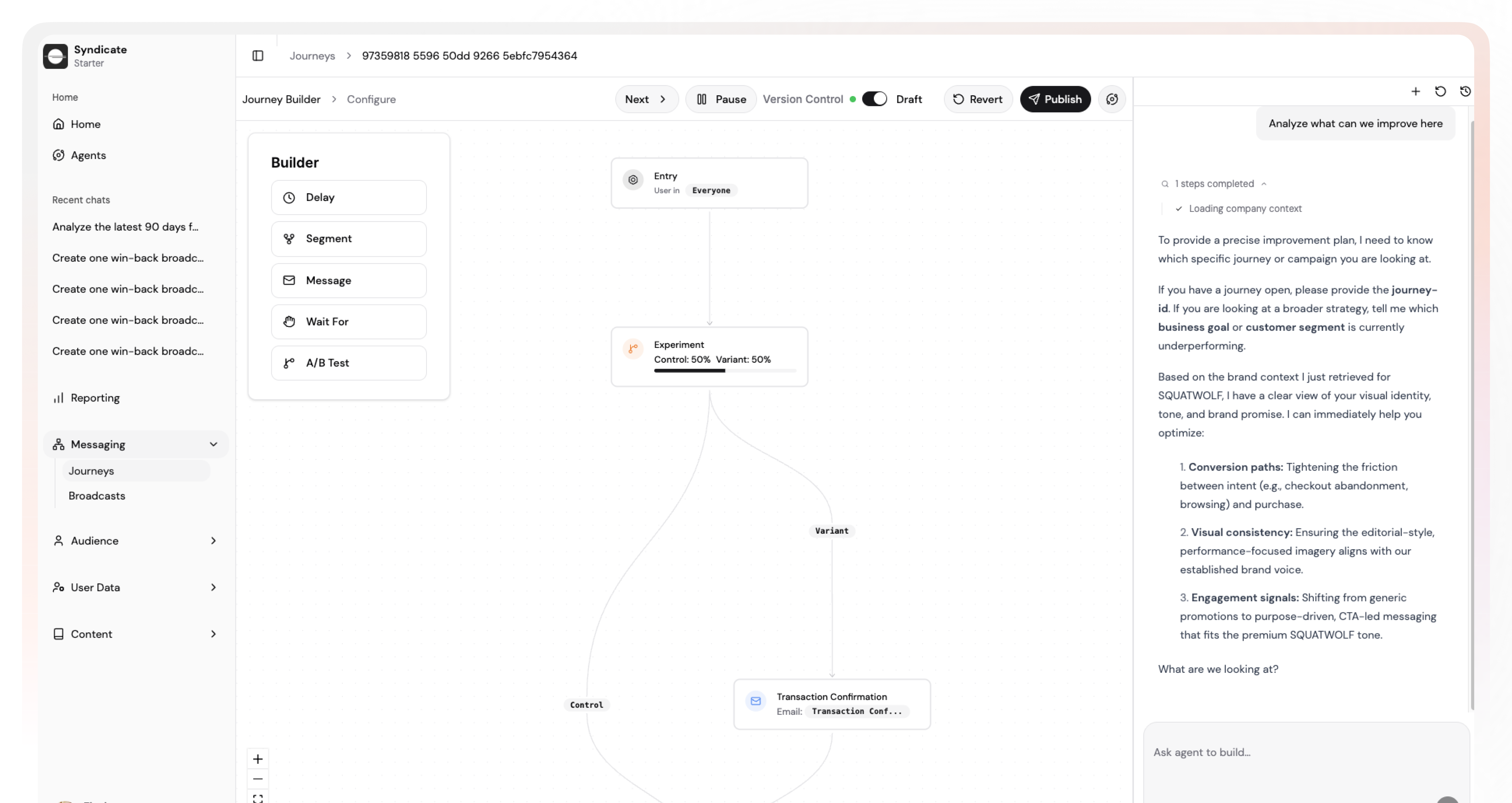Image resolution: width=1512 pixels, height=803 pixels.
Task: Click the Wait For hand icon
Action: [x=289, y=322]
